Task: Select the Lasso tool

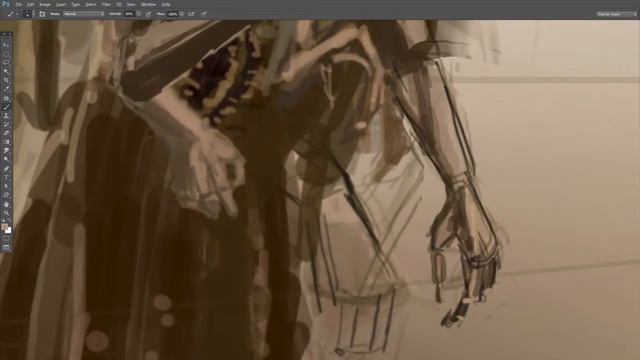Action: 6,62
